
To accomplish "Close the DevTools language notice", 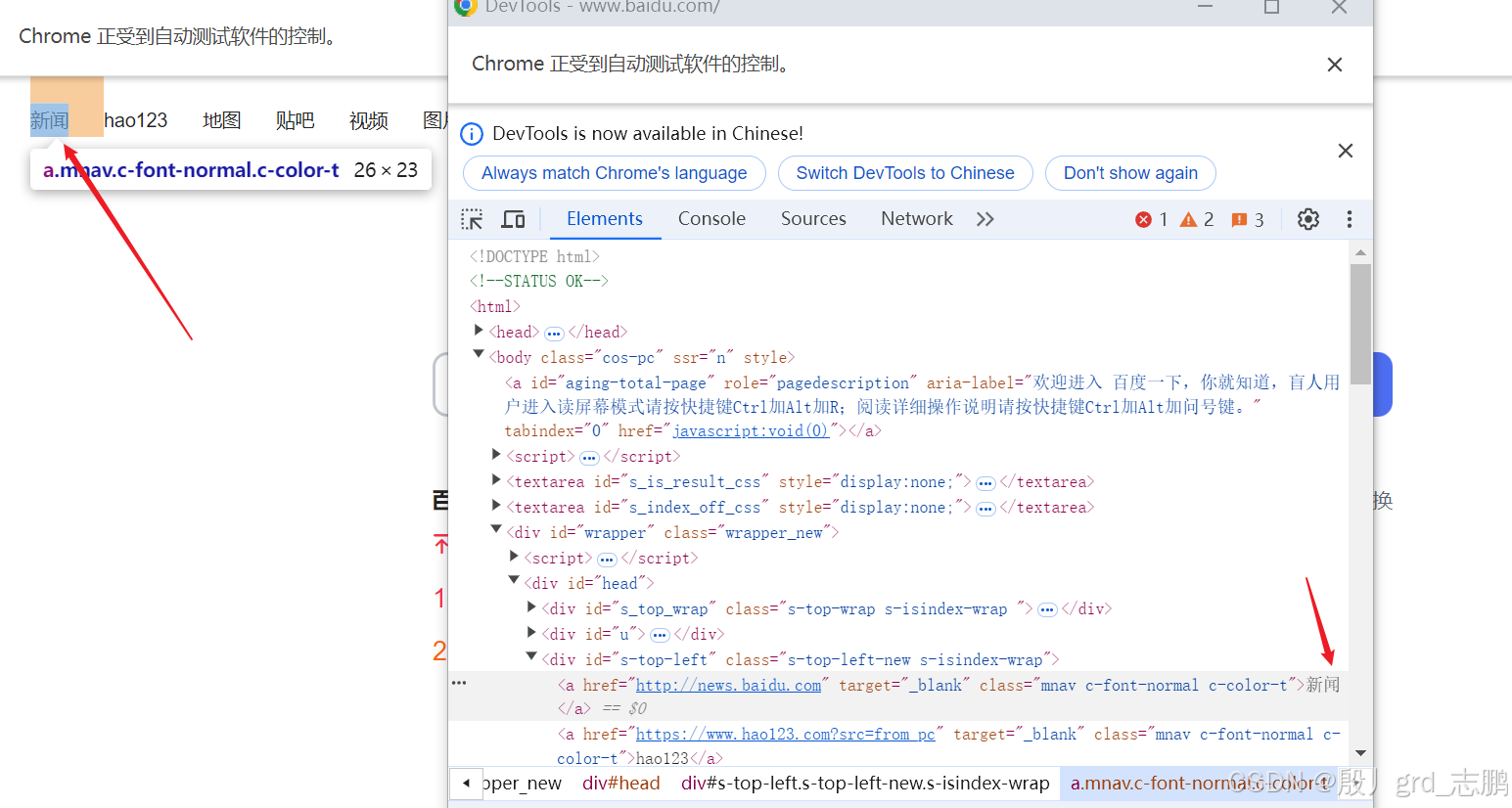I will point(1346,151).
